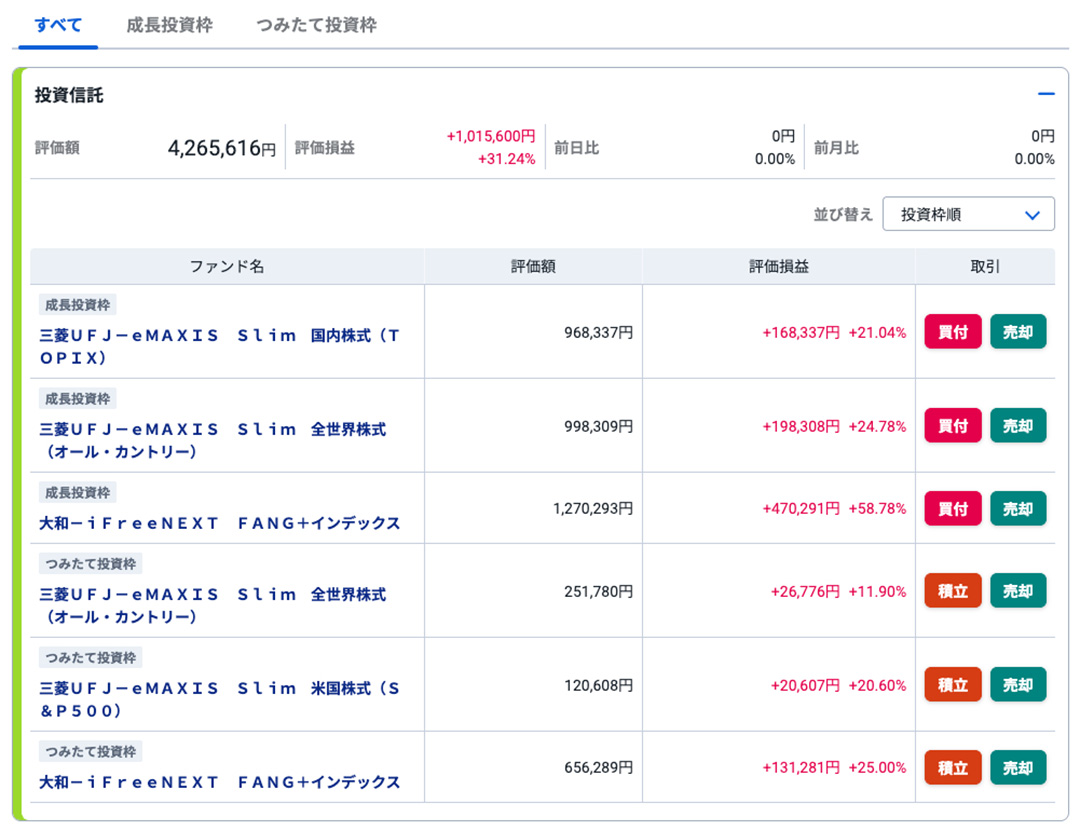Open つみたて投資枠 全世界株式 (オール・カントリー) link
Image resolution: width=1080 pixels, height=830 pixels.
tap(212, 605)
